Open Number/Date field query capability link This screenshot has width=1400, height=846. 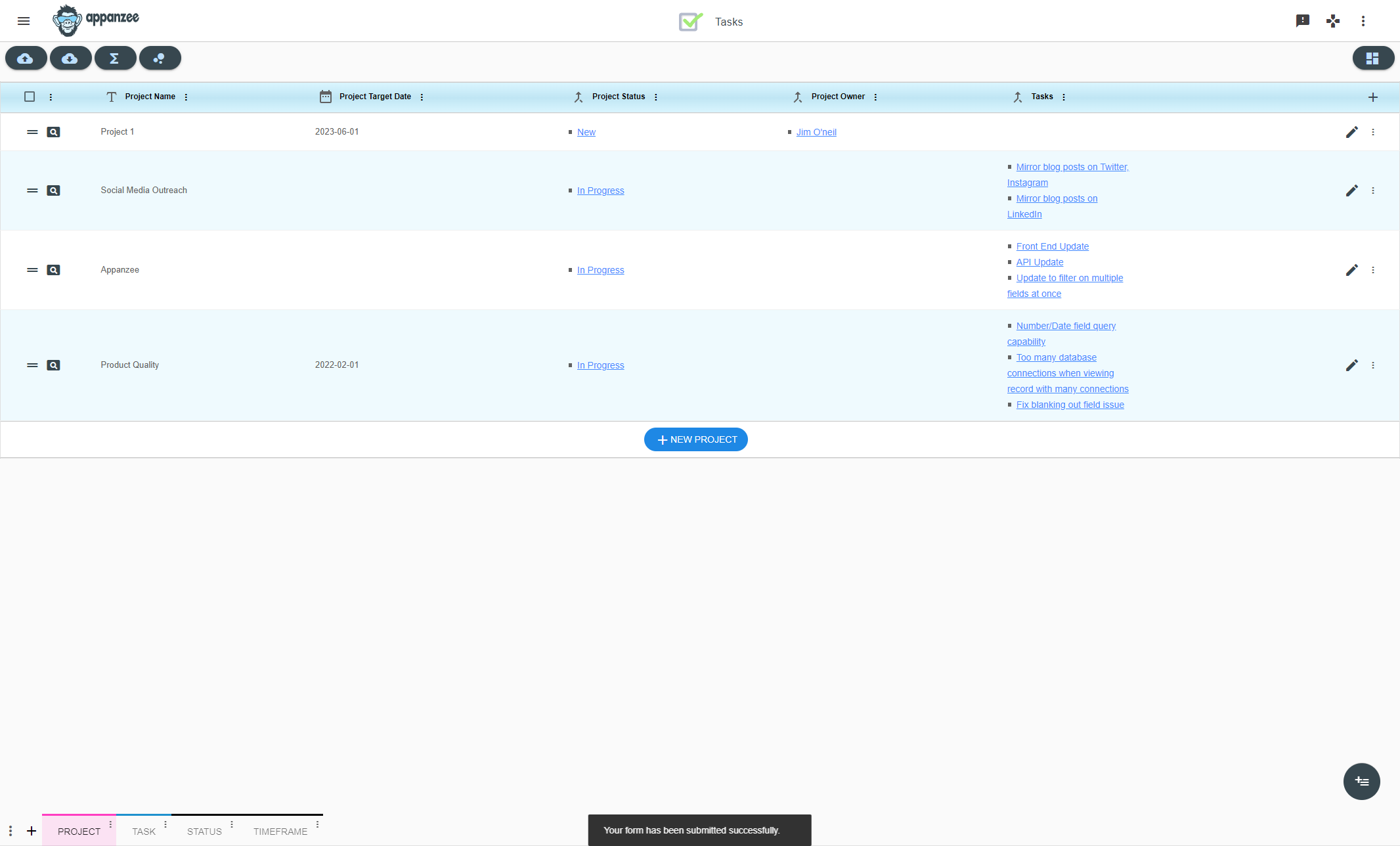point(1066,326)
